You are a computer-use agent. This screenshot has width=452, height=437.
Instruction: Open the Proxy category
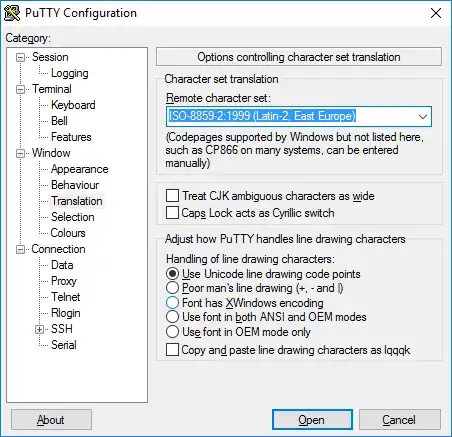tap(64, 281)
